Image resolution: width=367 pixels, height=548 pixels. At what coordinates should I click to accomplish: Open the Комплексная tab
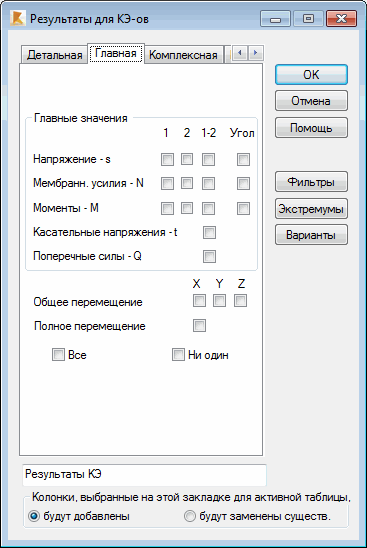(184, 55)
